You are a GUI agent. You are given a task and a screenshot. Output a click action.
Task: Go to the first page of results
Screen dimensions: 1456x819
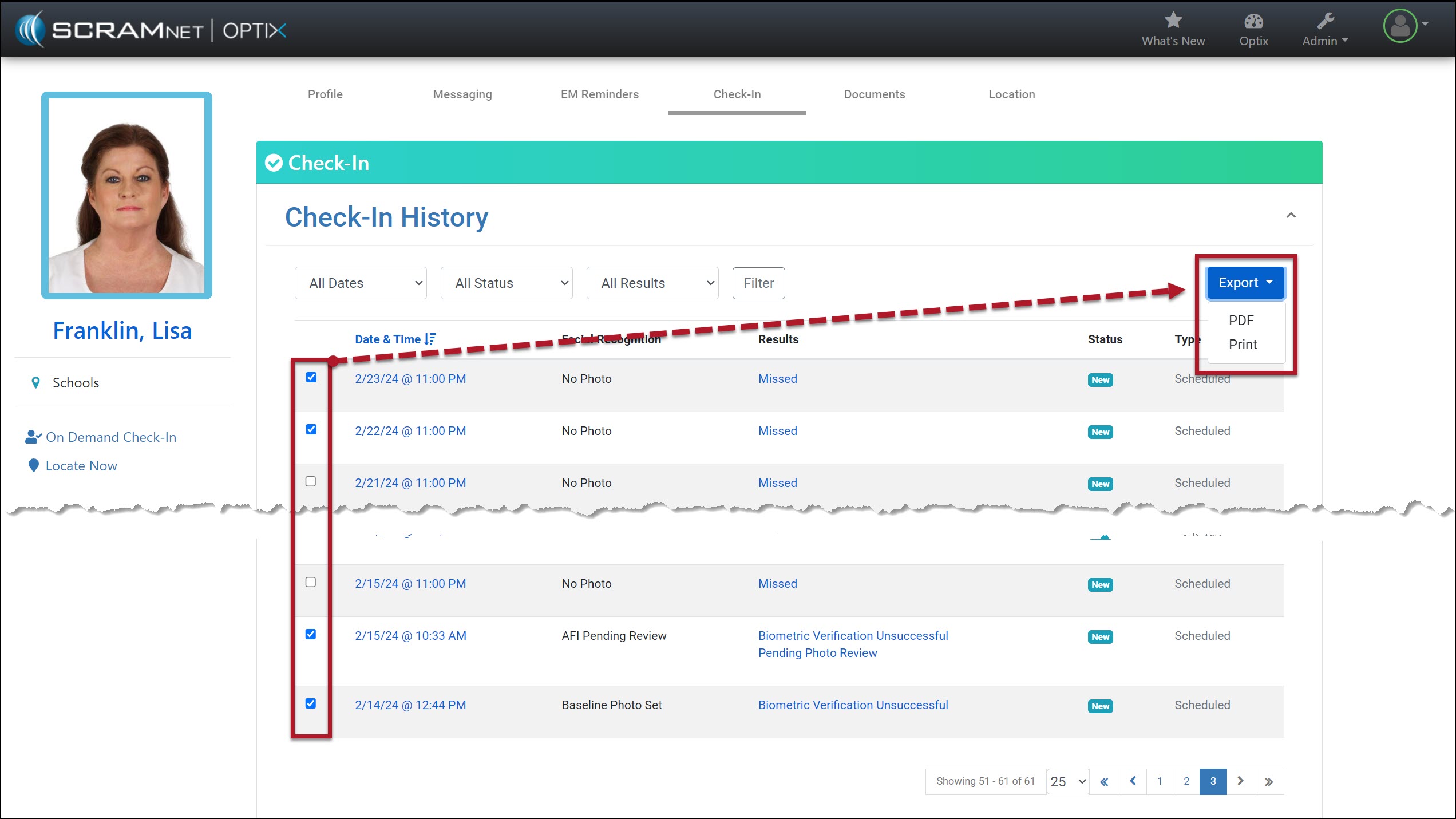[1104, 782]
